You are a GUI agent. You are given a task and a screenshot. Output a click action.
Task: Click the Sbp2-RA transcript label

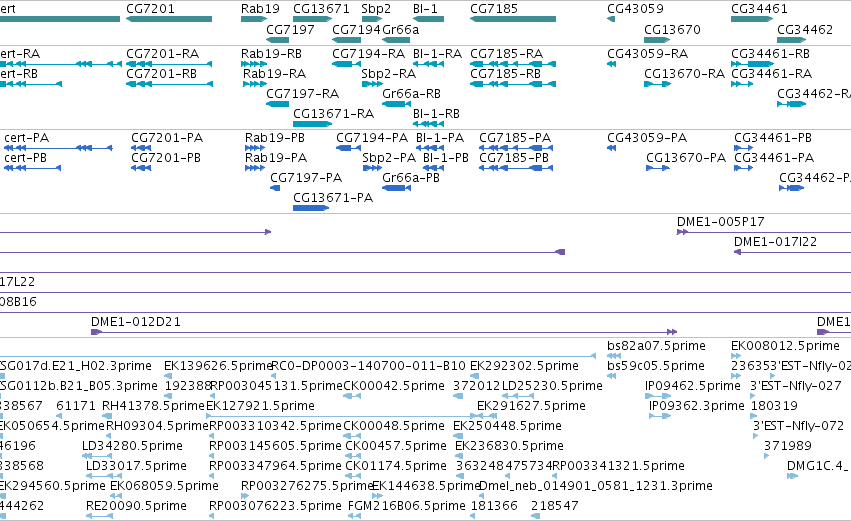coord(389,73)
